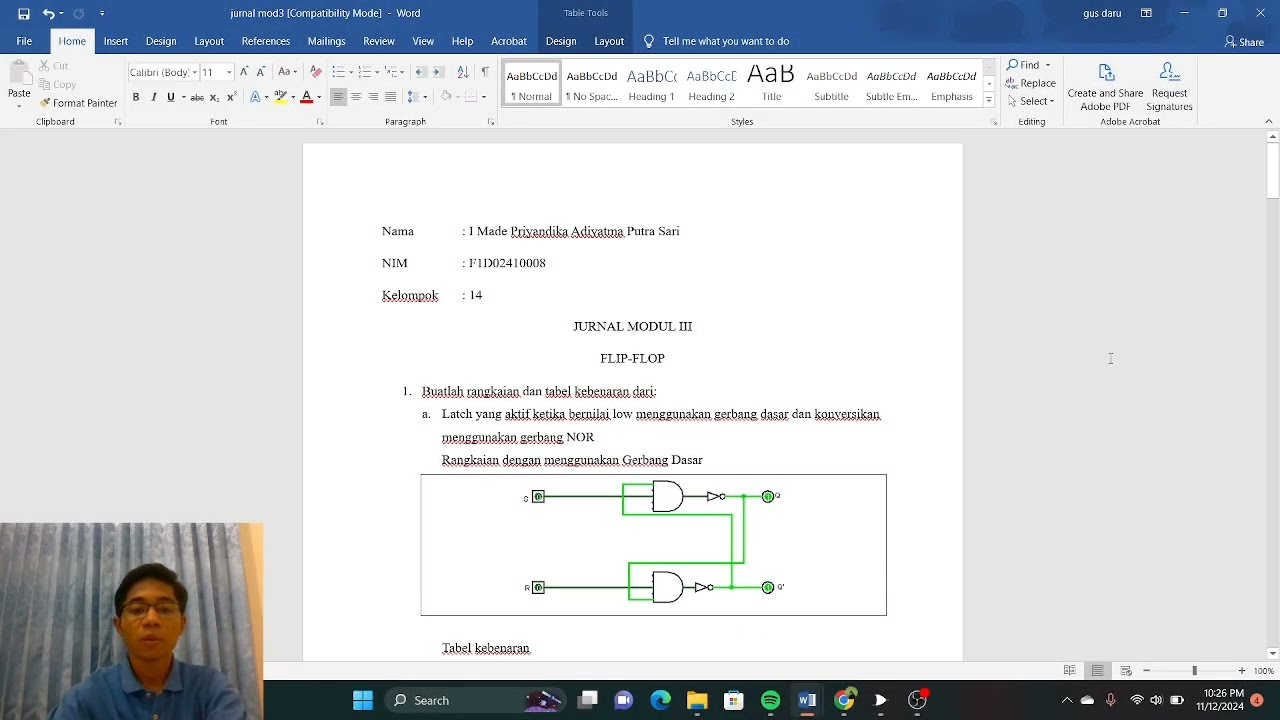1280x720 pixels.
Task: Click the Format Painter tool
Action: coord(79,103)
